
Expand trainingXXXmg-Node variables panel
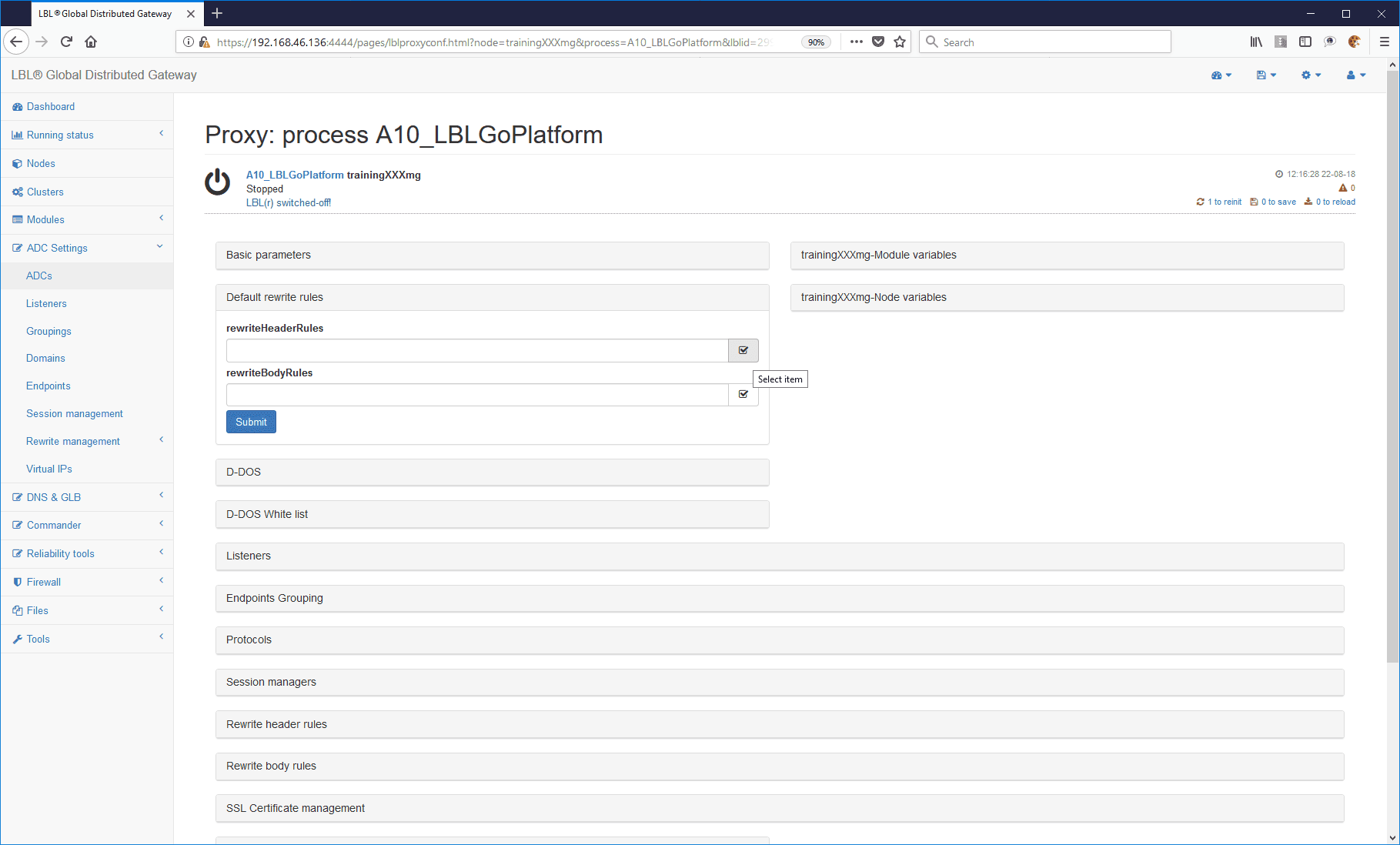coord(1067,298)
